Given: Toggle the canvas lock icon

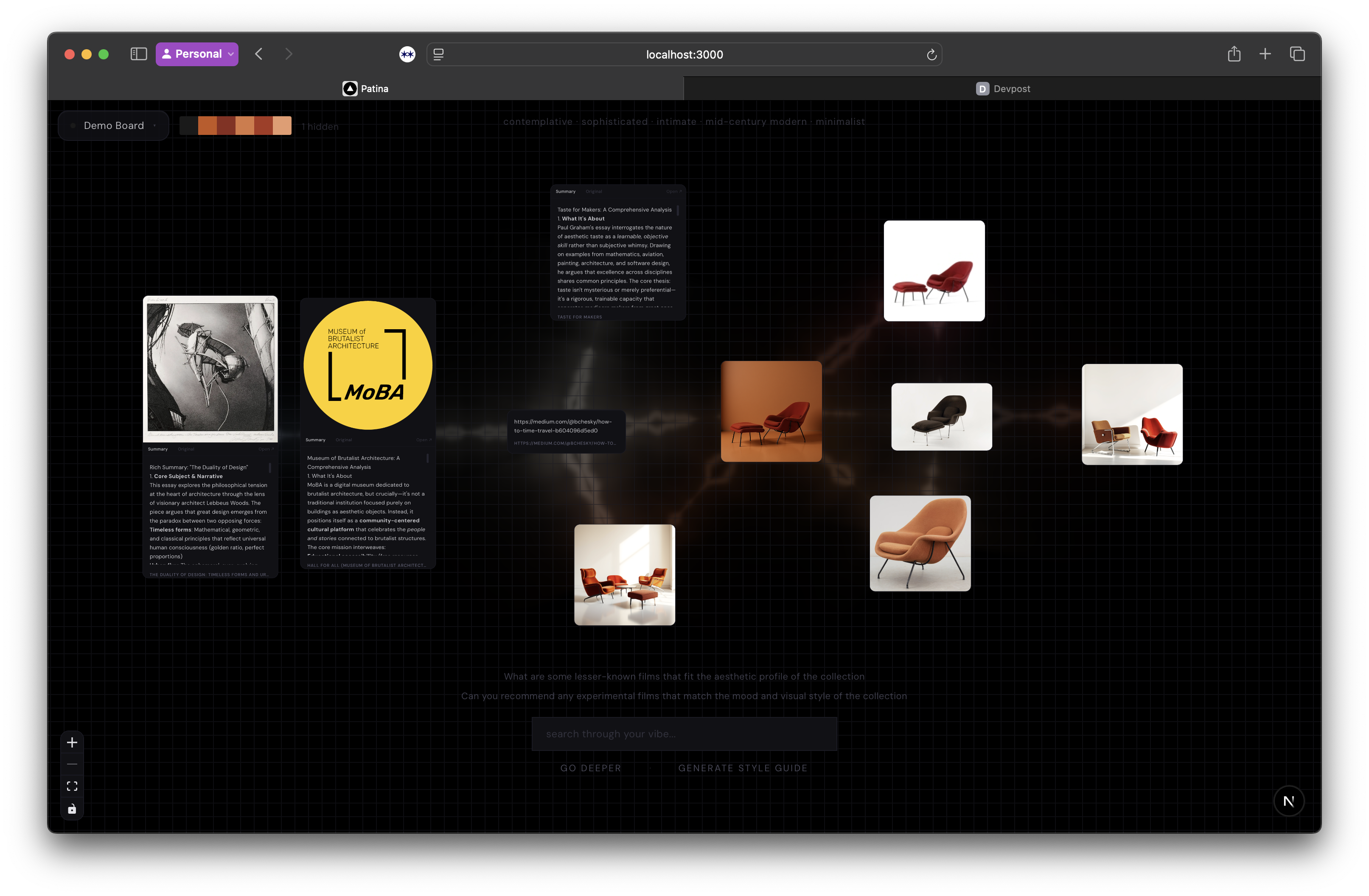Looking at the screenshot, I should coord(72,809).
